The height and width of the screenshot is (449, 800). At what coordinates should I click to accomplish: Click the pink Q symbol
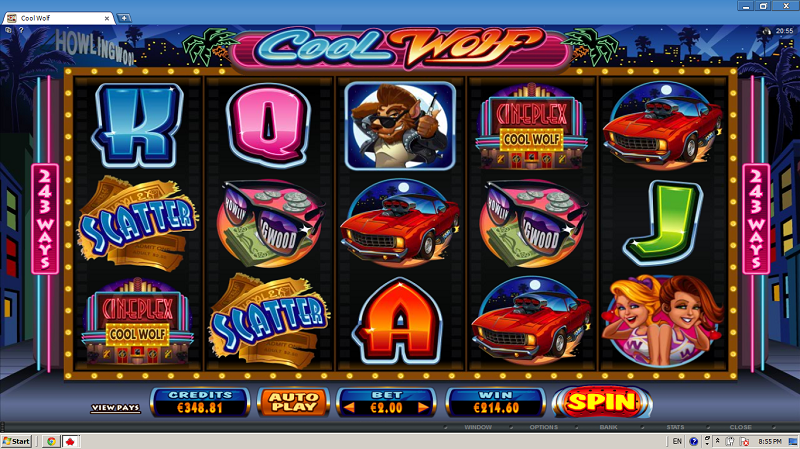269,126
